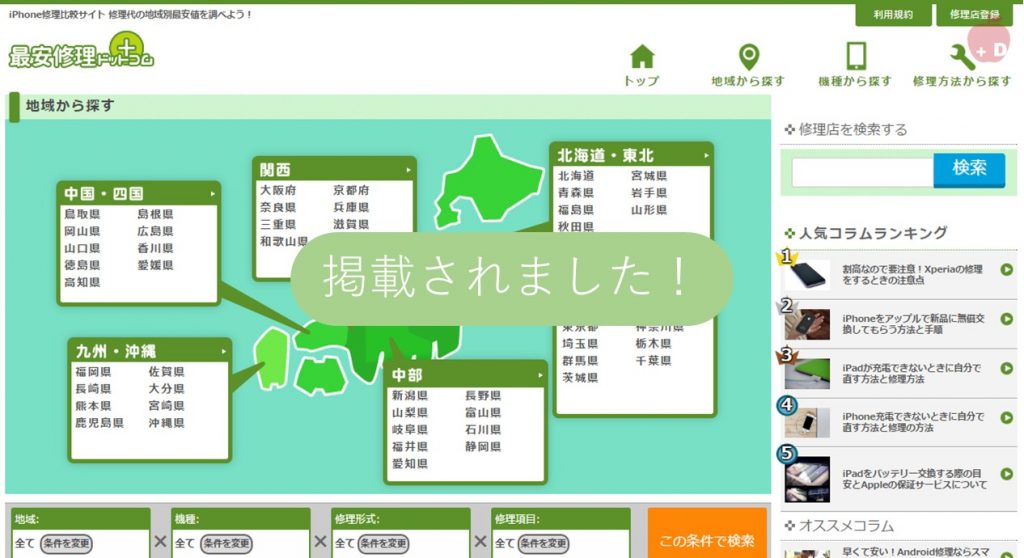Change condition for 地域 filter

[x=66, y=543]
